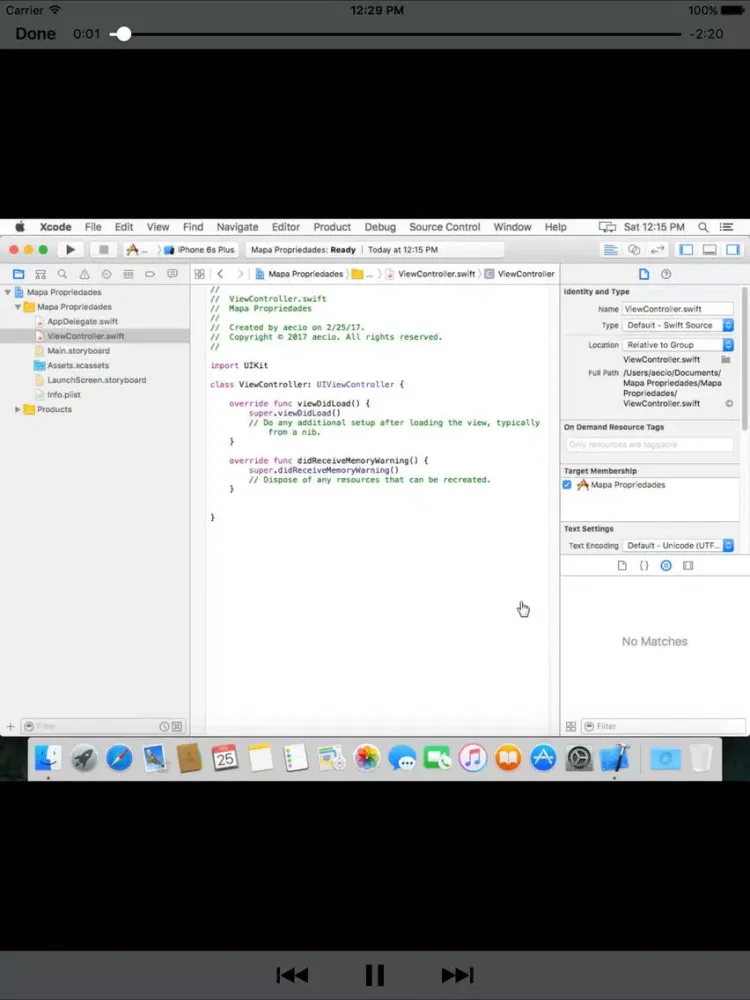Reveal full path in Finder arrow
Image resolution: width=750 pixels, height=1000 pixels.
[x=729, y=403]
